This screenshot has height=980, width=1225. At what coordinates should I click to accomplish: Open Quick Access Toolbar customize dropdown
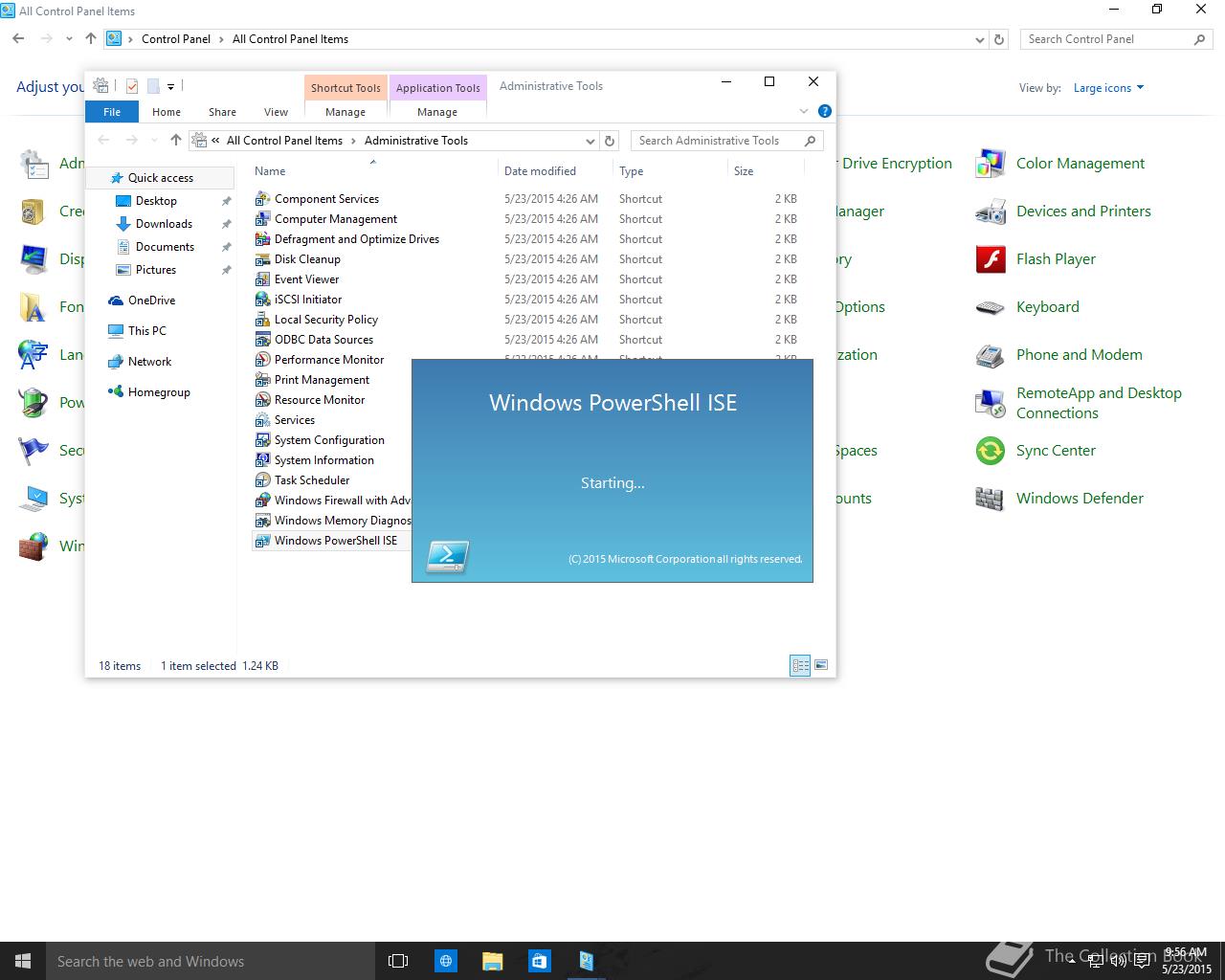(x=170, y=86)
